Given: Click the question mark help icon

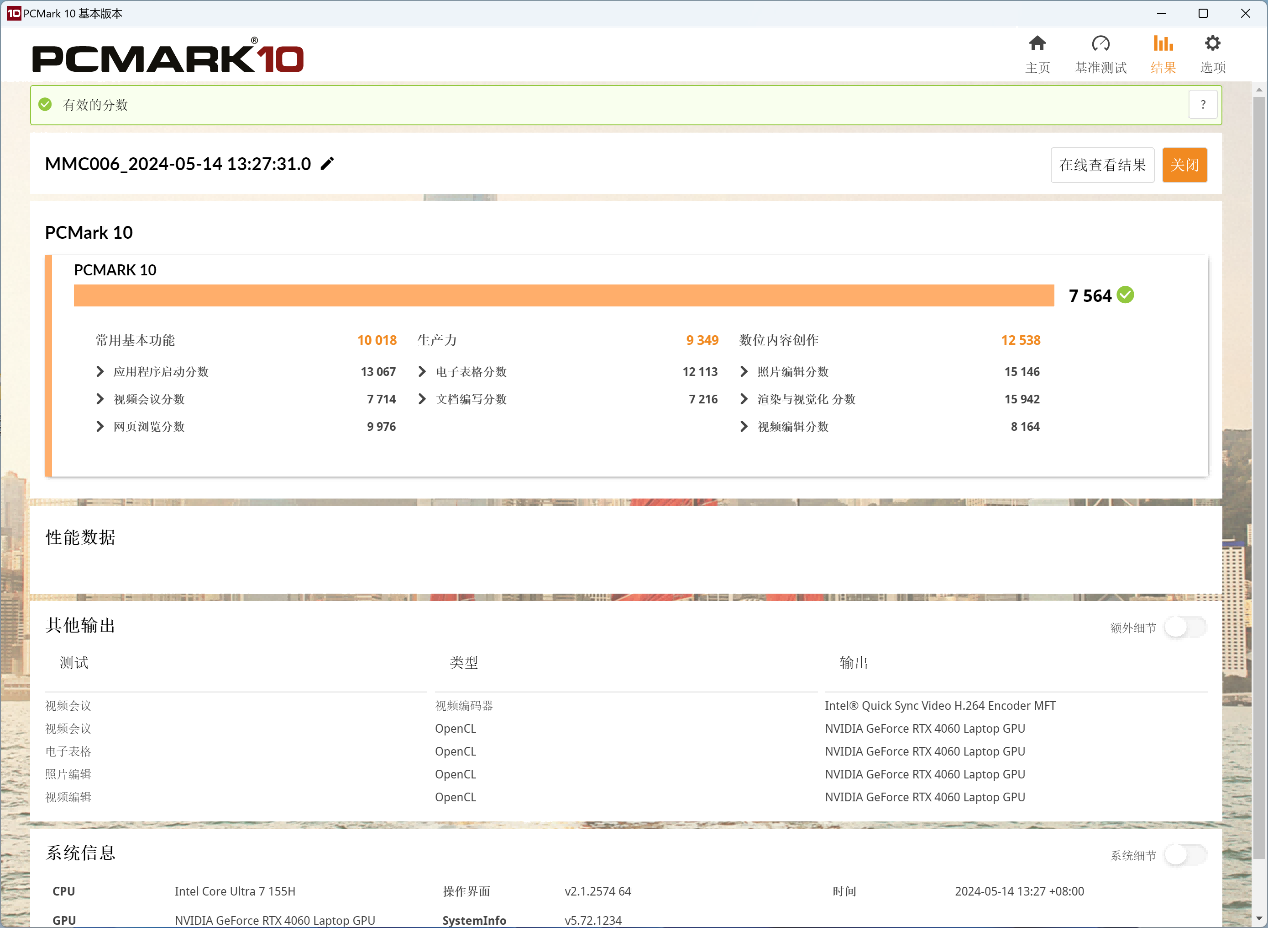Looking at the screenshot, I should pos(1203,104).
